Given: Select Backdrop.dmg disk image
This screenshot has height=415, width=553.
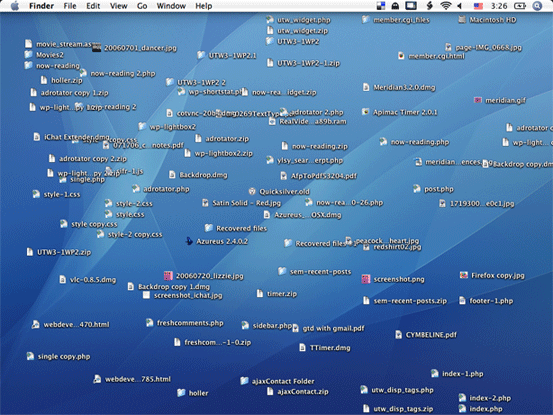Looking at the screenshot, I should pyautogui.click(x=198, y=175).
